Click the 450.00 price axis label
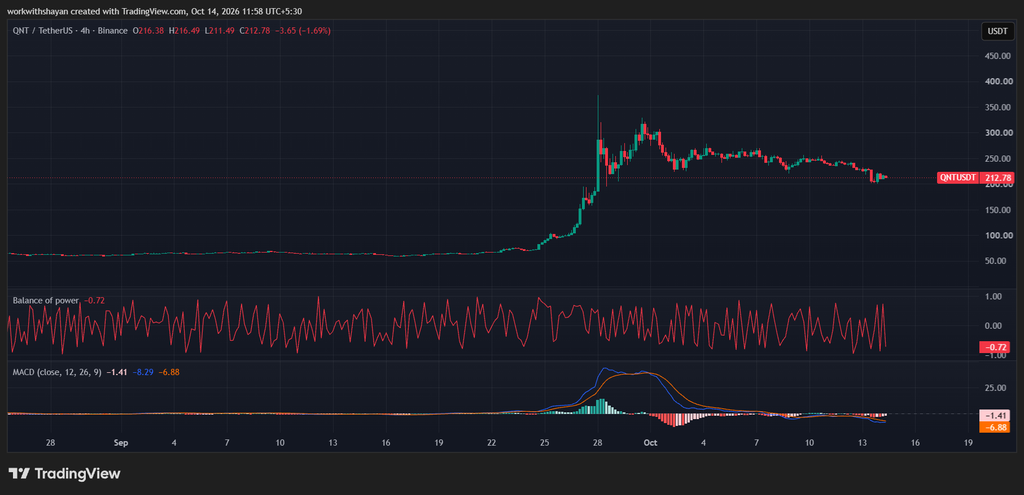Screen dimensions: 1024x495 click(997, 56)
